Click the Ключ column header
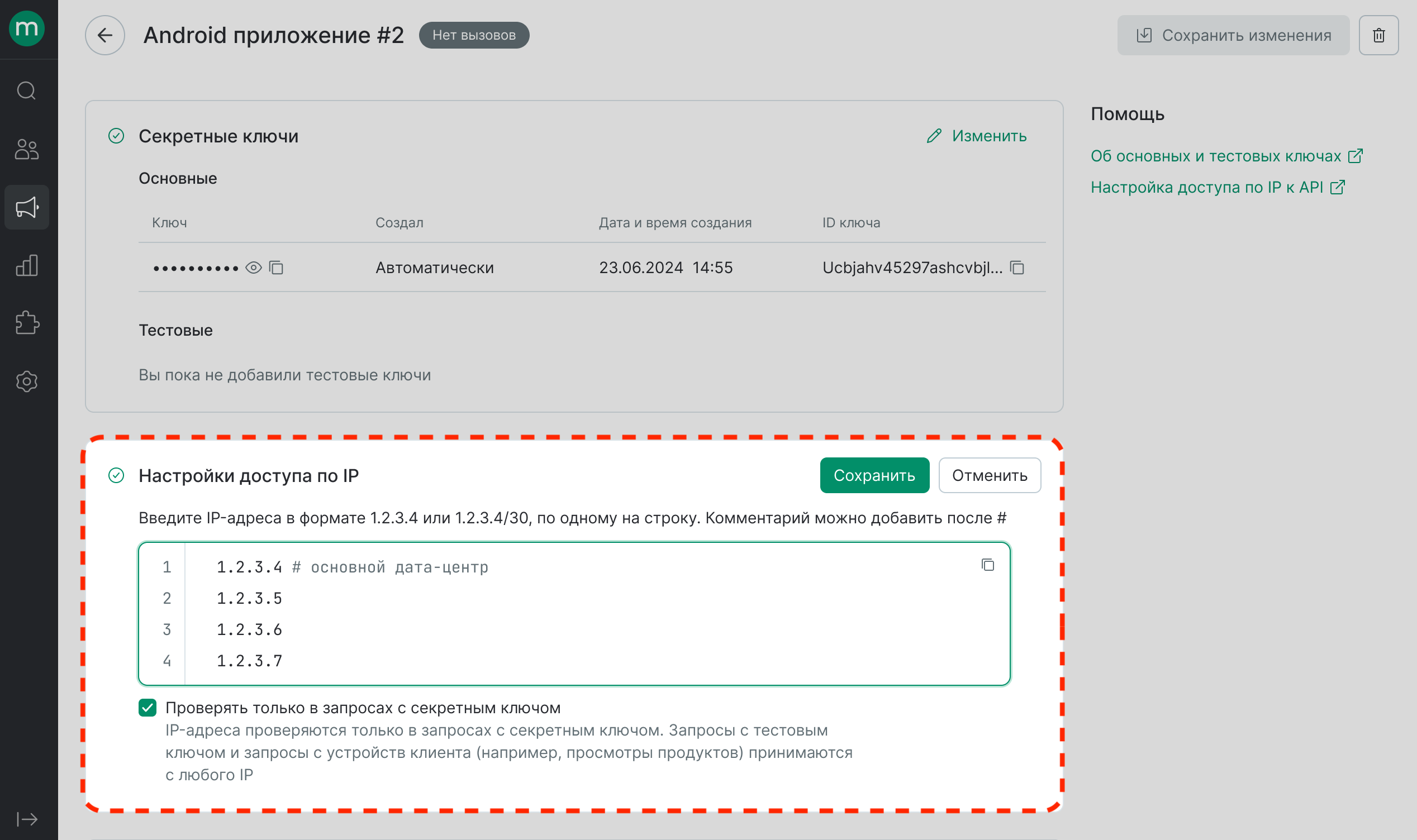 (169, 222)
